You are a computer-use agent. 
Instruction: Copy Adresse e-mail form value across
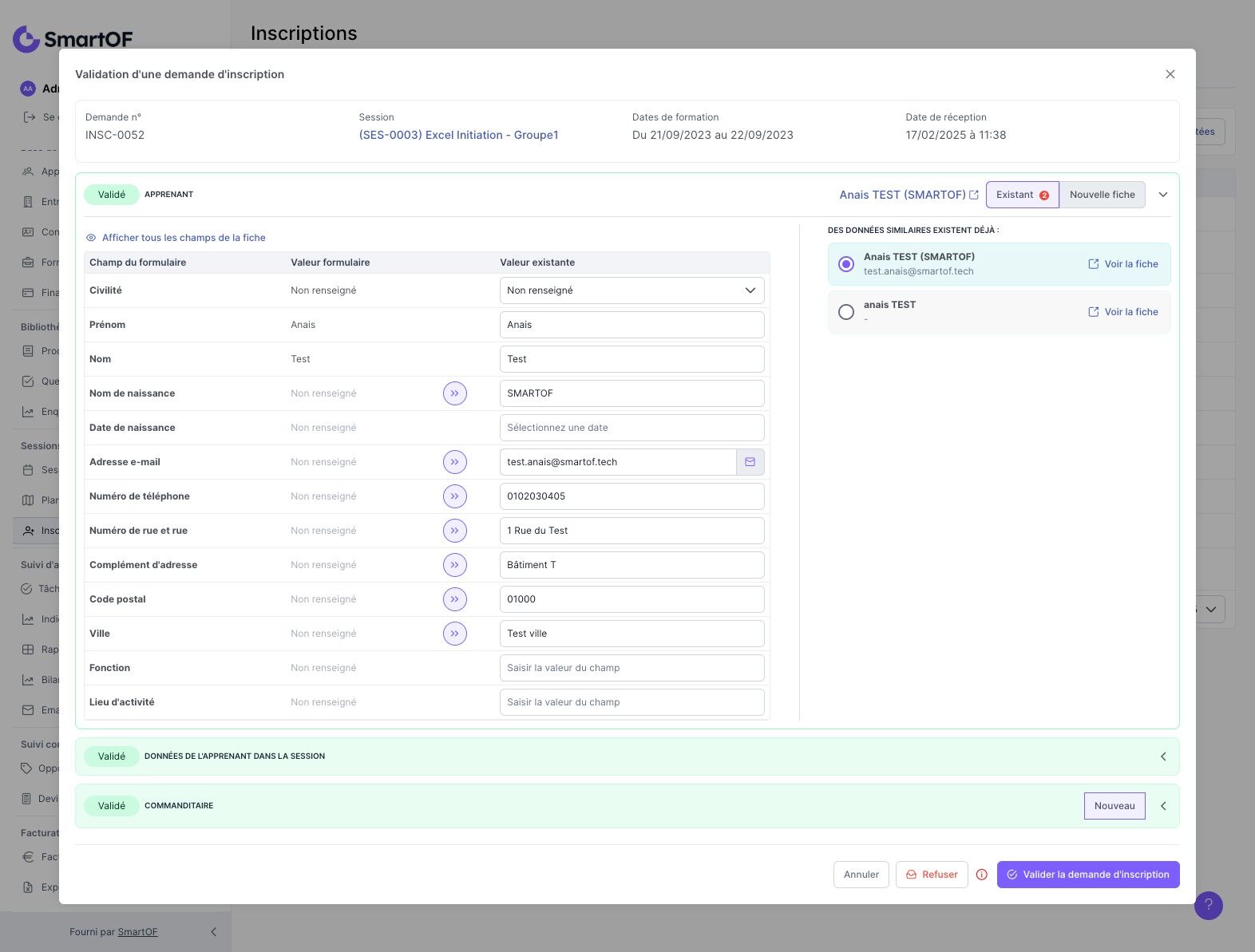point(455,462)
